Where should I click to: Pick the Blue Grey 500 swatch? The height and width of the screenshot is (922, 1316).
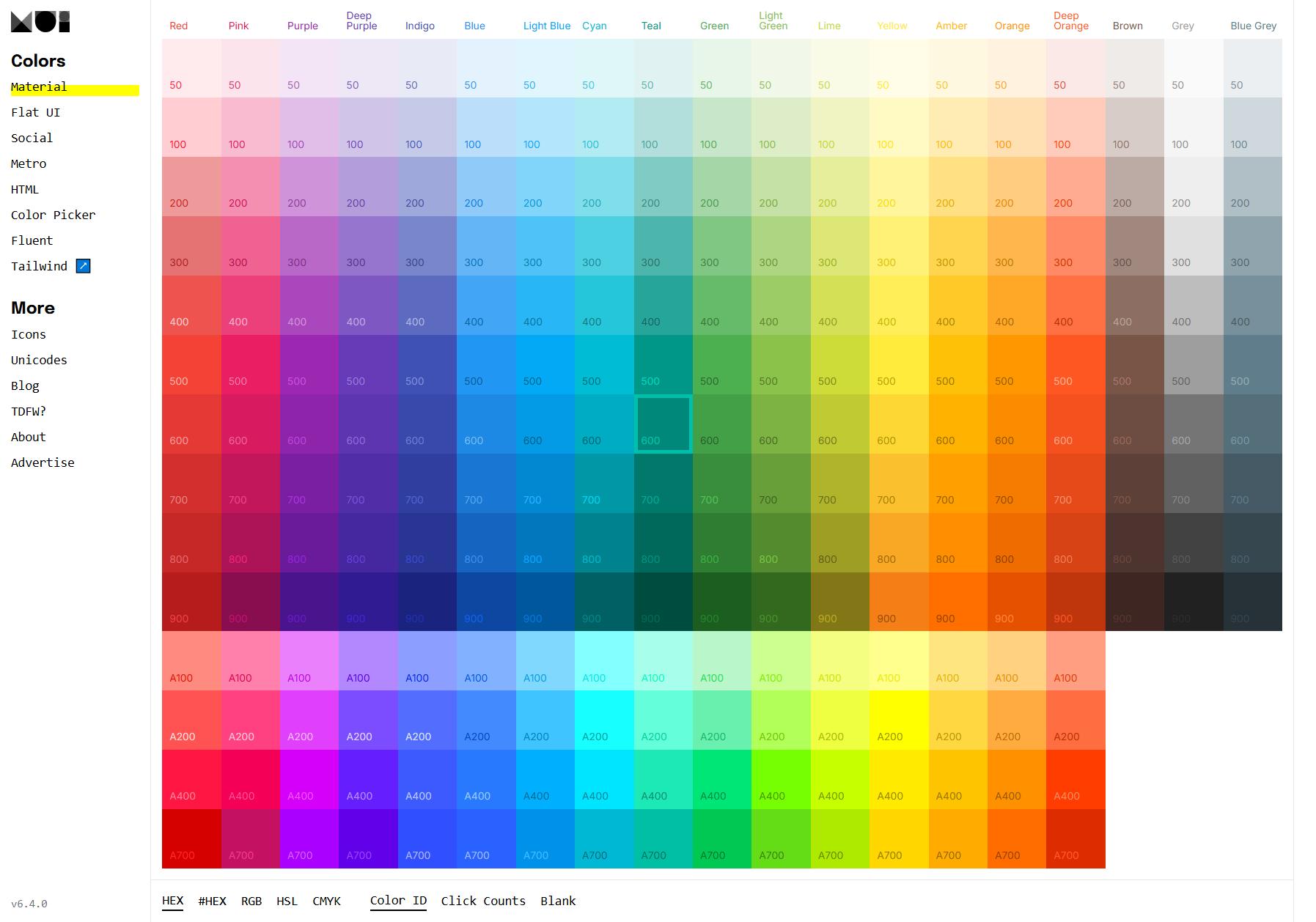(1253, 365)
